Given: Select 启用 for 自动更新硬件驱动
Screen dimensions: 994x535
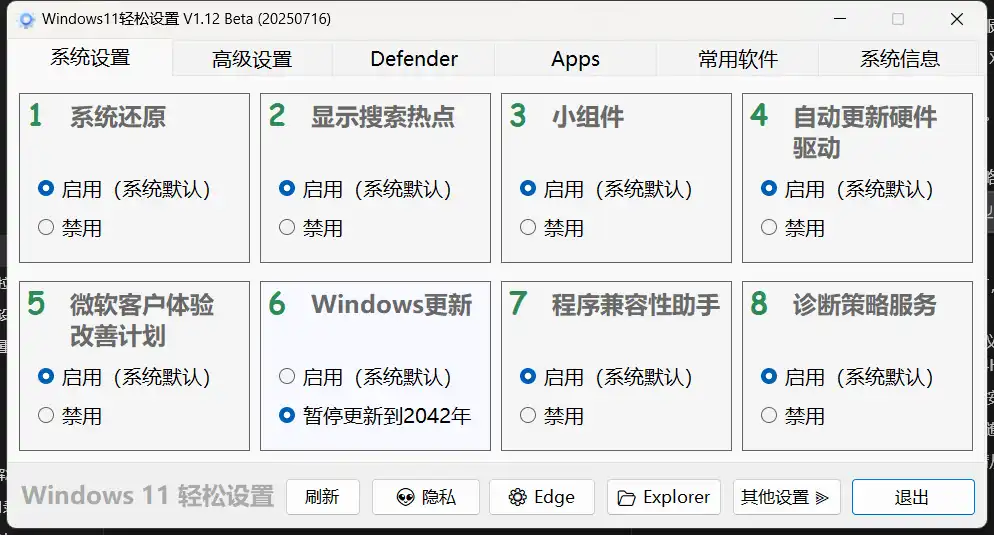Looking at the screenshot, I should 847,189.
